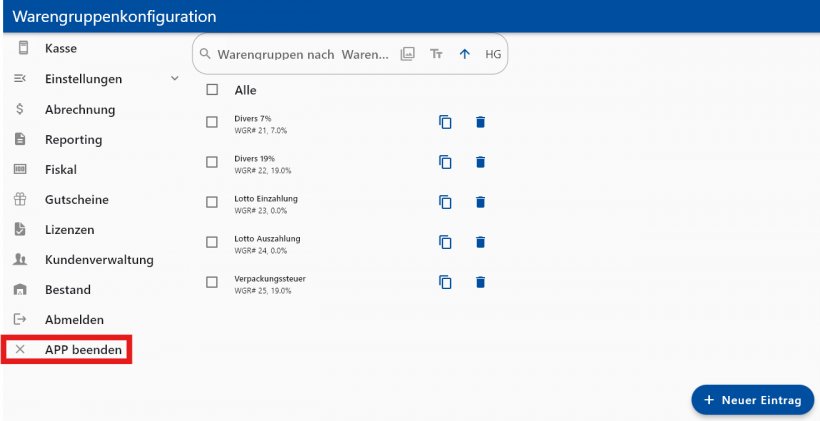Duplicate the Verpackungssteuer entry
The image size is (820, 421).
[445, 282]
